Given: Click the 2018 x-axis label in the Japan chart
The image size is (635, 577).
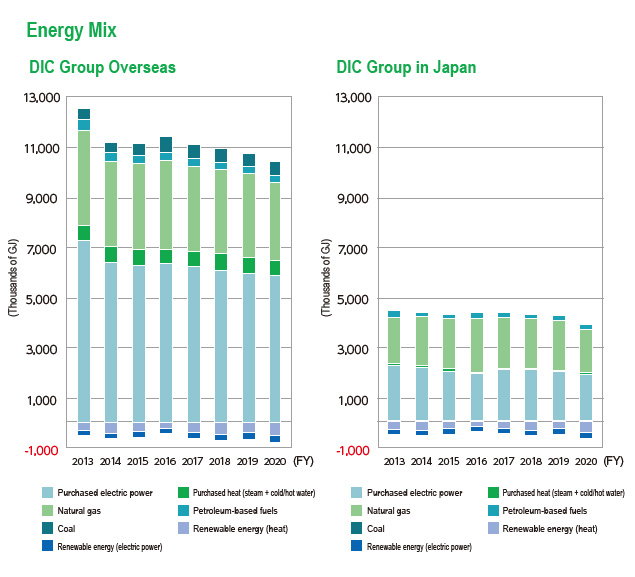Looking at the screenshot, I should (x=531, y=461).
